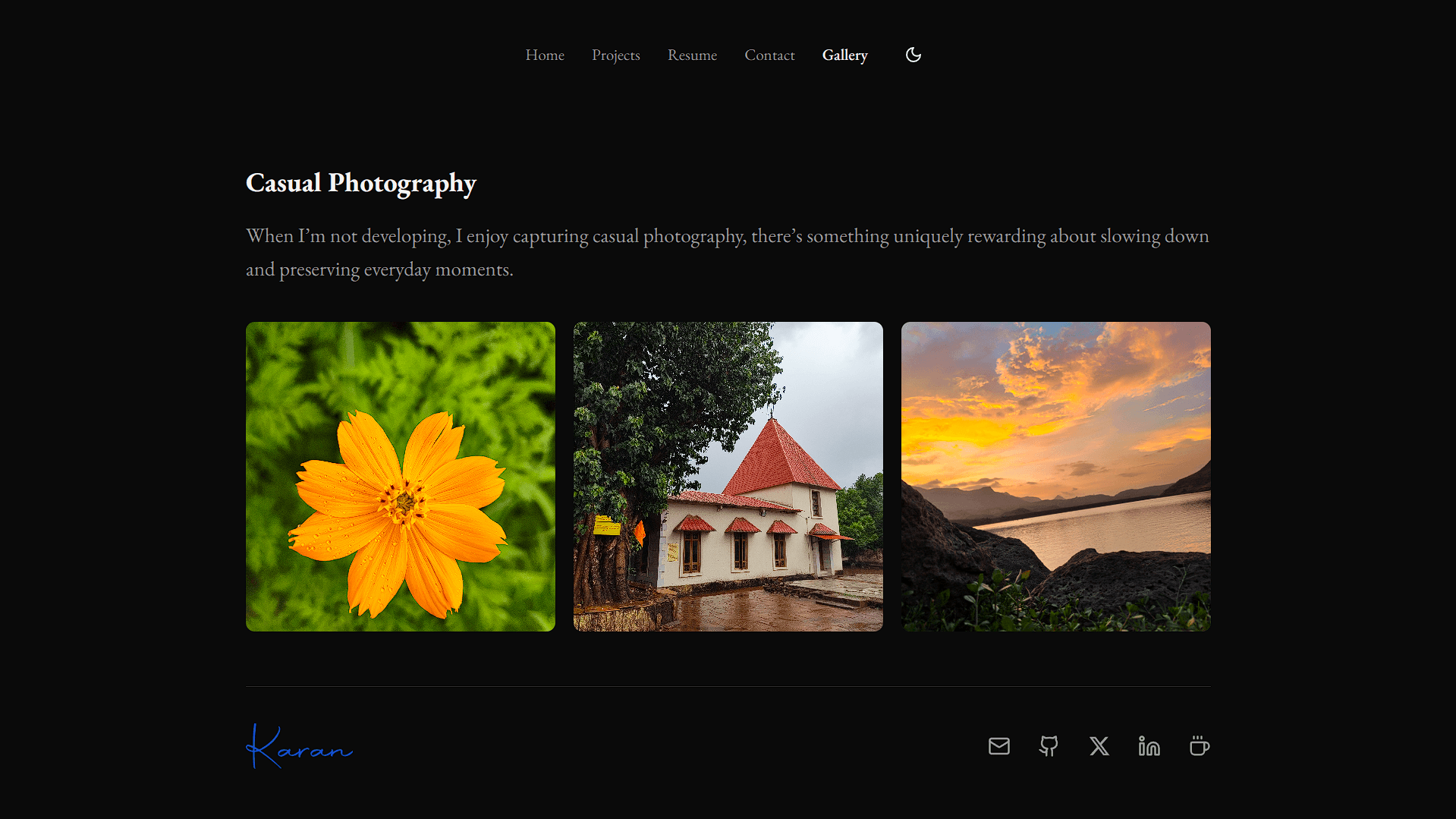This screenshot has height=819, width=1456.
Task: Send an email via the envelope icon
Action: point(998,746)
